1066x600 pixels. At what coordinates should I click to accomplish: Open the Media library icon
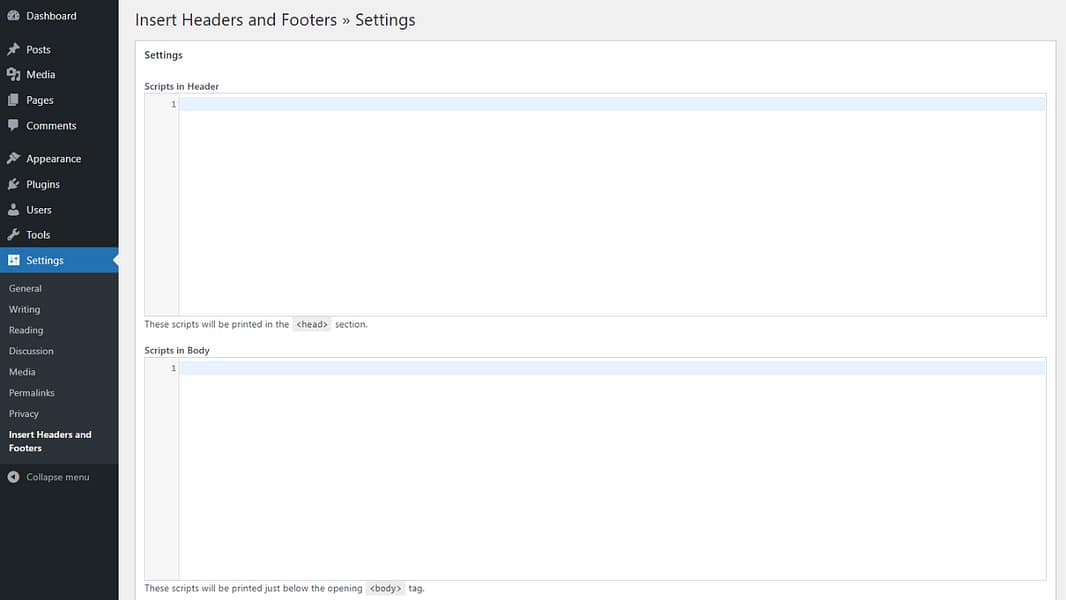coord(14,74)
